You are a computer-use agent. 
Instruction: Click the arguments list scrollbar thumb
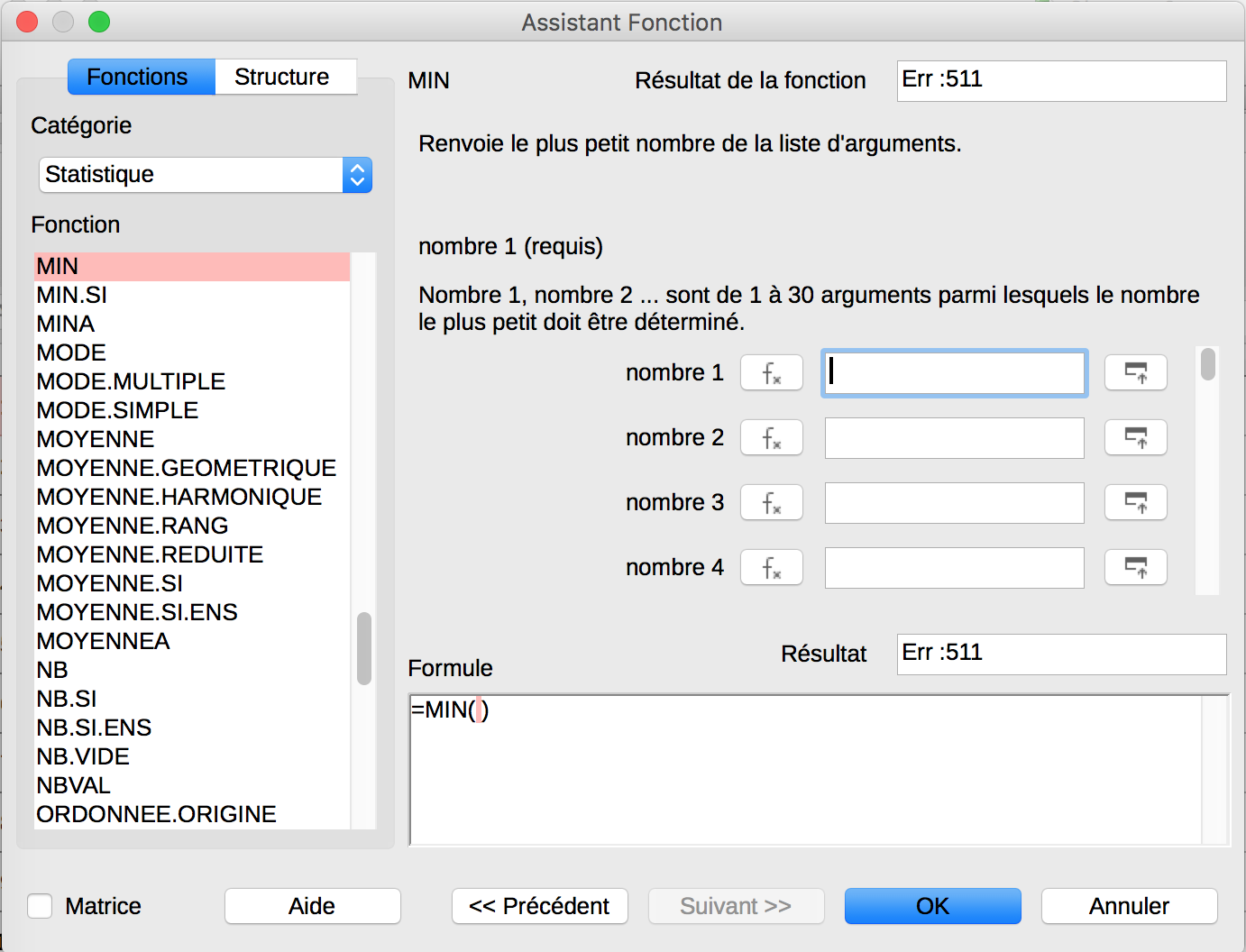pyautogui.click(x=1208, y=364)
